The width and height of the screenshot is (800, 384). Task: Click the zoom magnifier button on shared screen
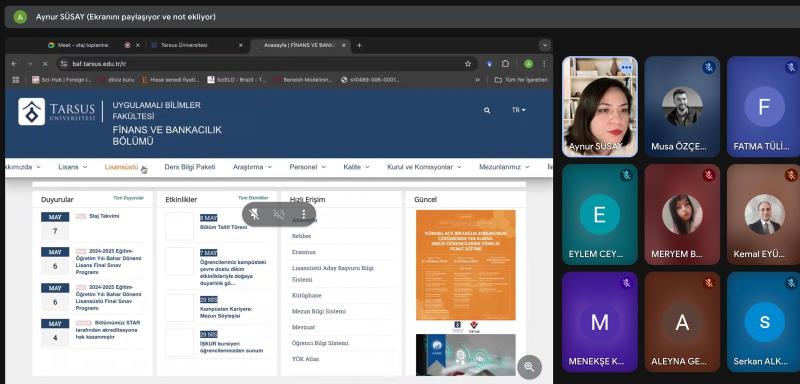[529, 367]
